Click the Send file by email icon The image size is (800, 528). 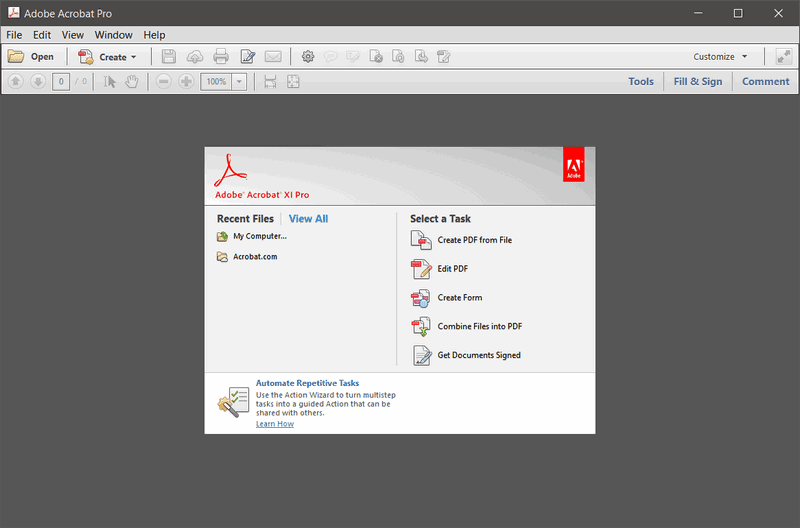(273, 57)
